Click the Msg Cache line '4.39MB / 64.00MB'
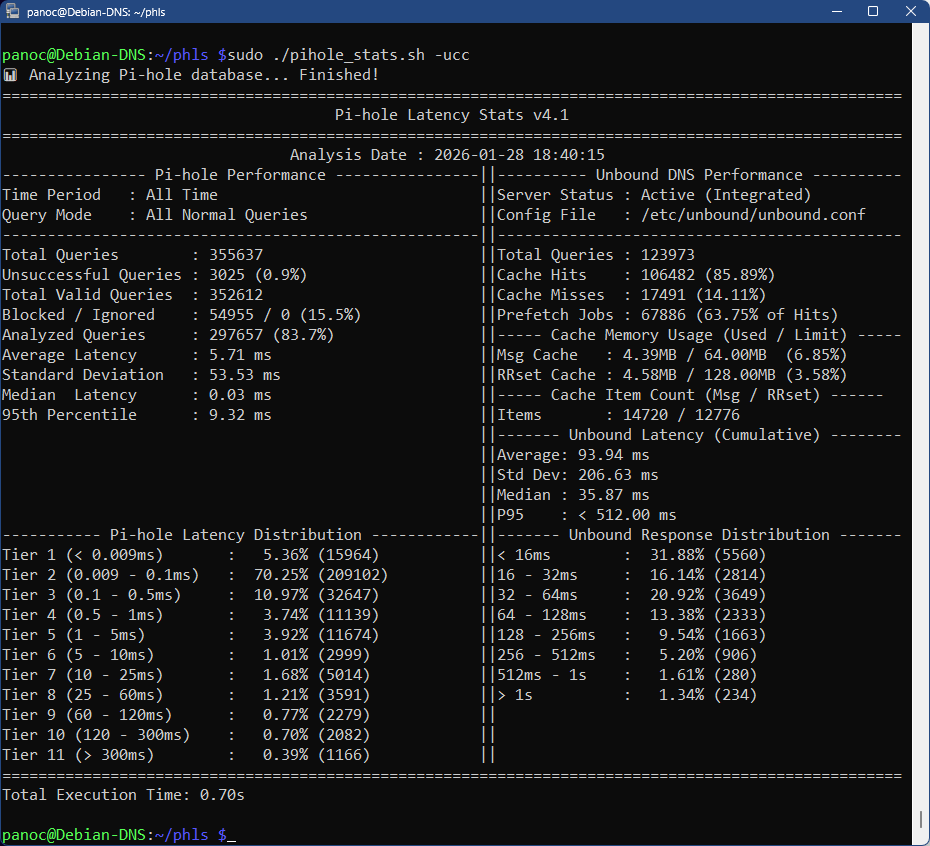930x846 pixels. click(x=694, y=355)
